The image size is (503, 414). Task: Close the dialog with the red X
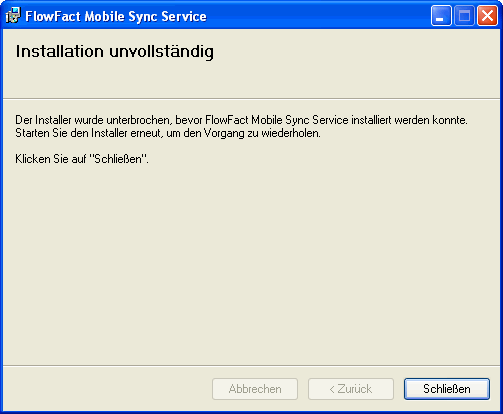[487, 15]
